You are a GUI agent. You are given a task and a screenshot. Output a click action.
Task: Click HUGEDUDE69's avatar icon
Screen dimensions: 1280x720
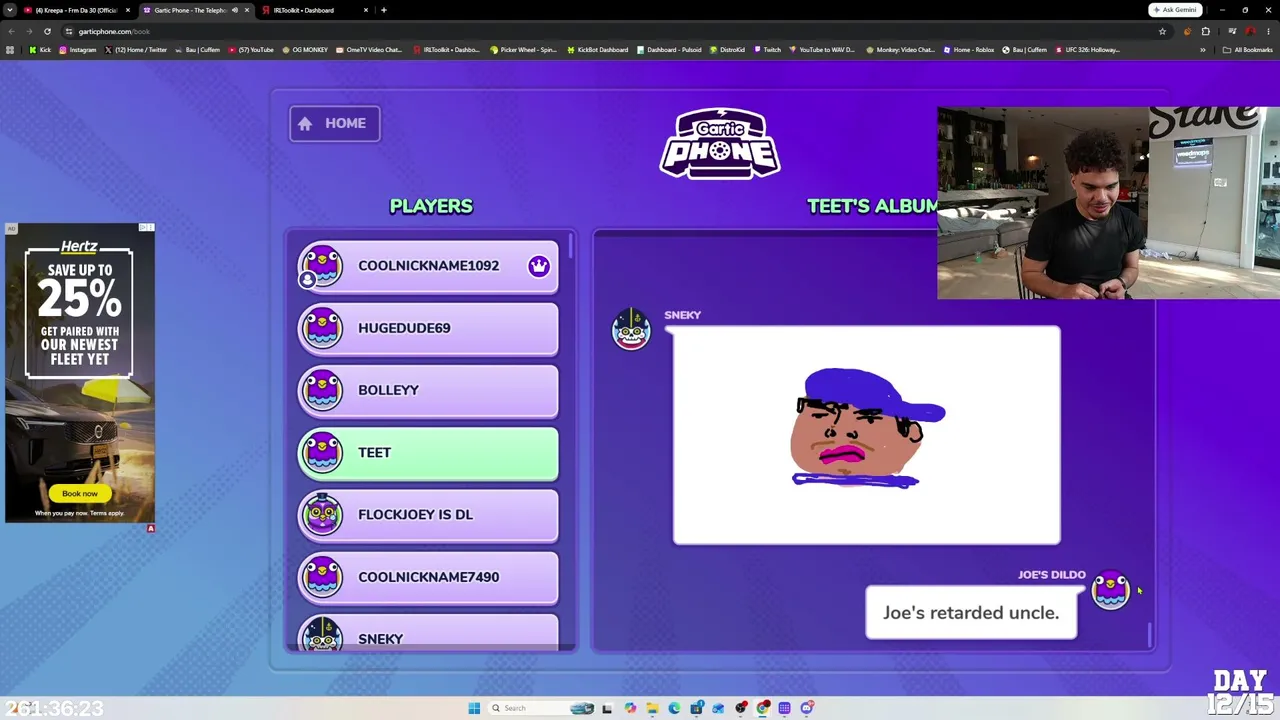point(322,328)
